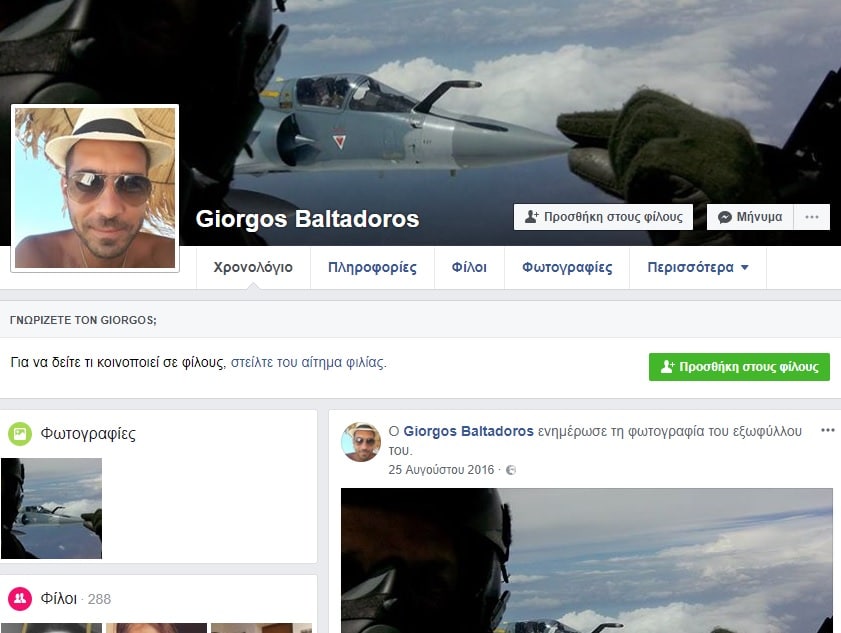
Task: Open the Φωτογραφίες section heading
Action: pyautogui.click(x=88, y=433)
